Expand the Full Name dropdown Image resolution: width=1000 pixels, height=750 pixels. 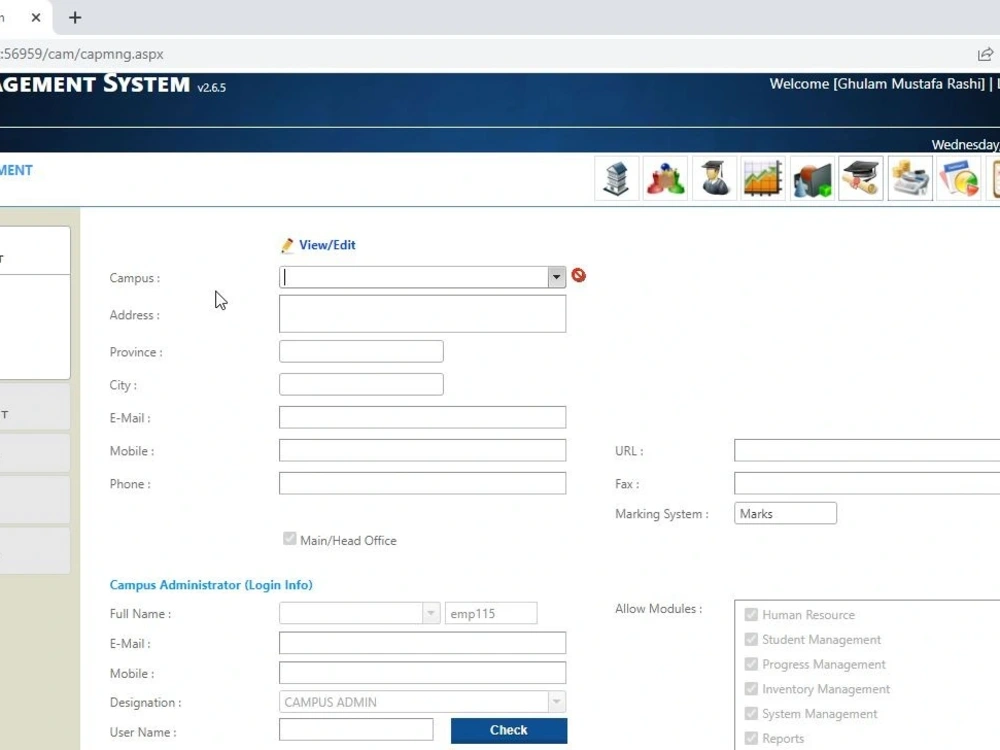(x=430, y=614)
